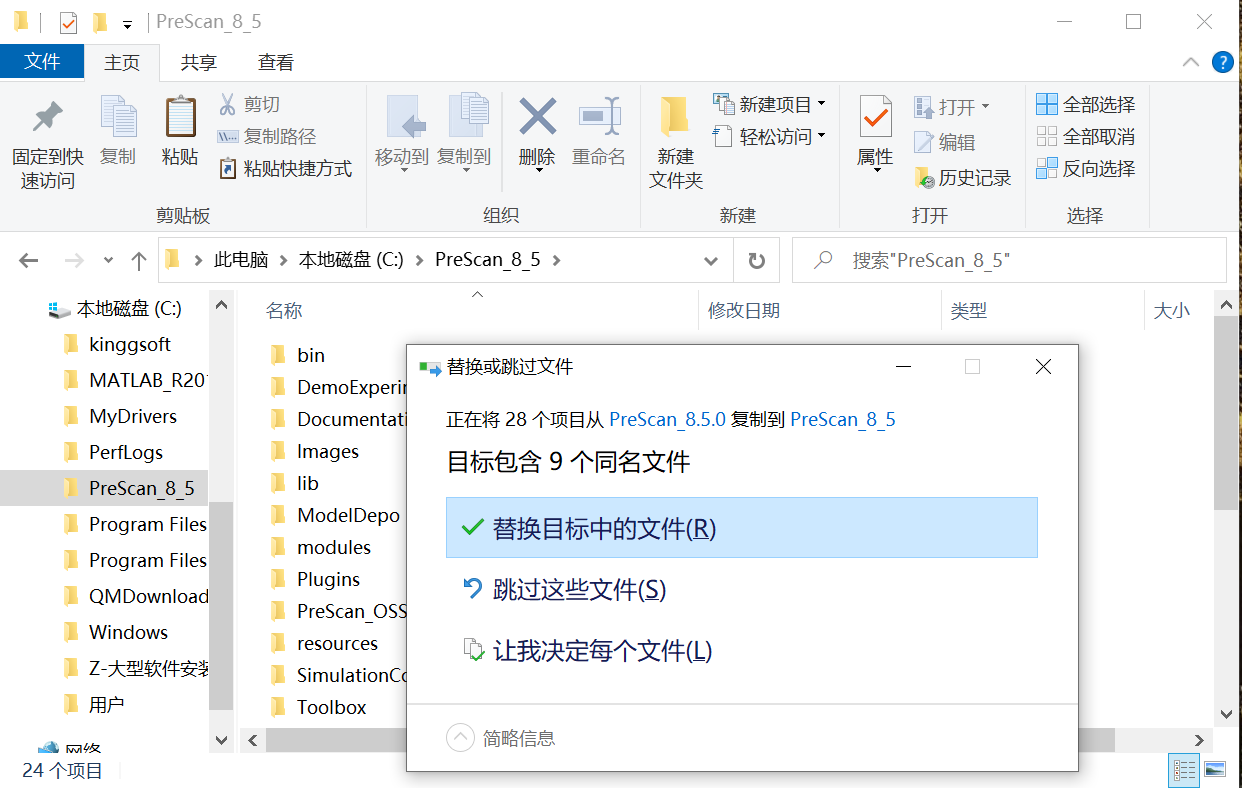Click the search box for PreScan_8_5
The height and width of the screenshot is (788, 1242).
point(1009,260)
